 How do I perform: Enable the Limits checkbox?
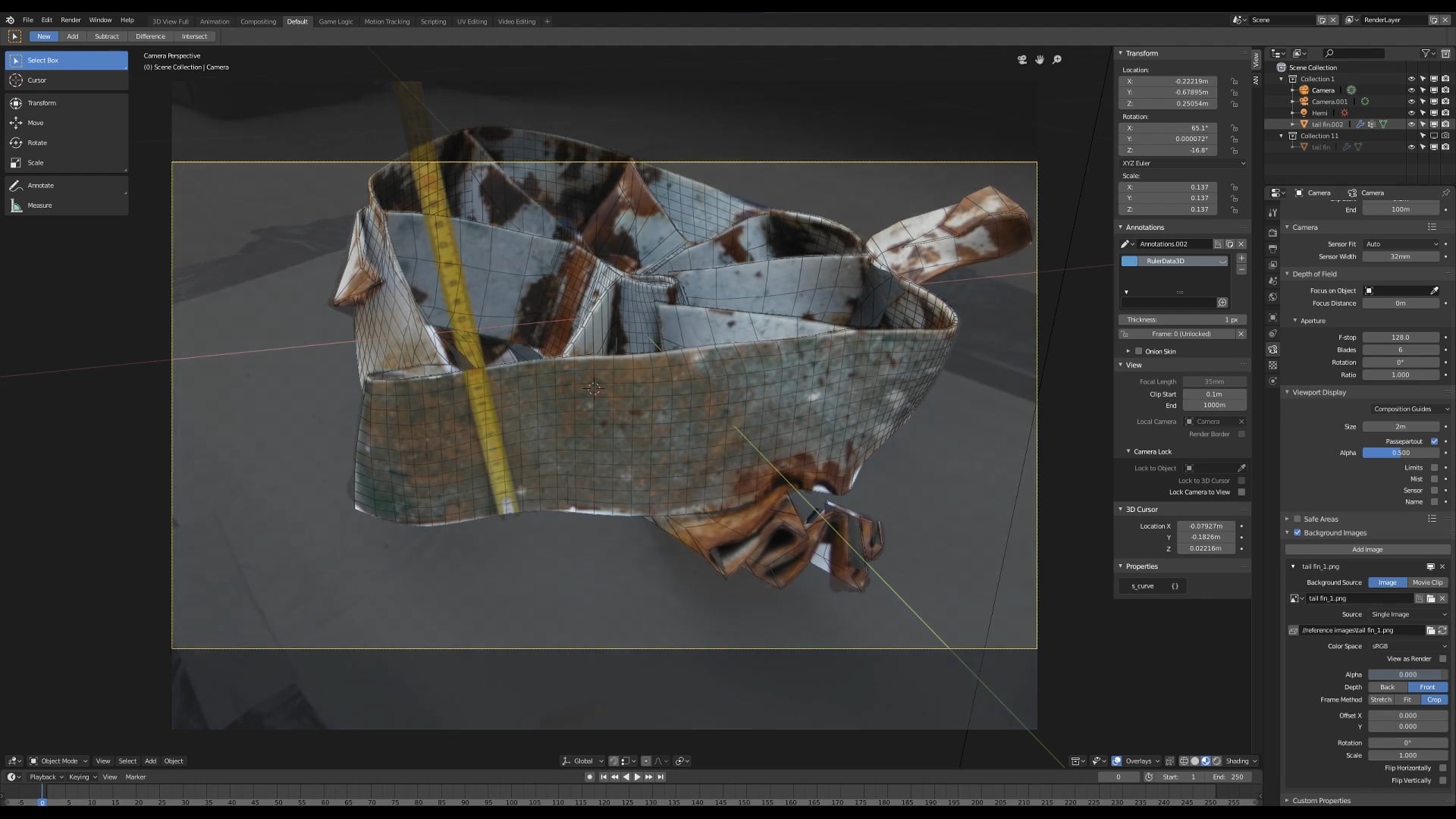click(x=1434, y=468)
